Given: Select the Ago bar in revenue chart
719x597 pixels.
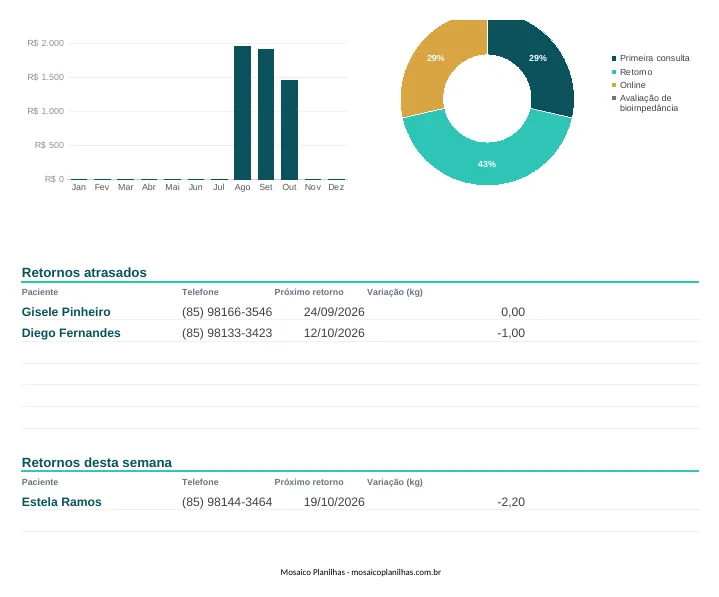Looking at the screenshot, I should point(243,113).
